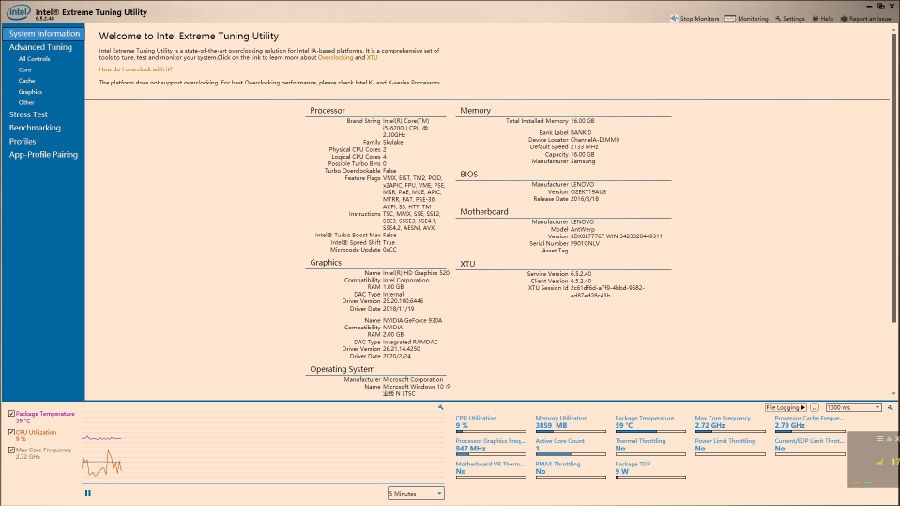Toggle the CPU Utilization checkbox
The width and height of the screenshot is (900, 506).
coord(11,432)
